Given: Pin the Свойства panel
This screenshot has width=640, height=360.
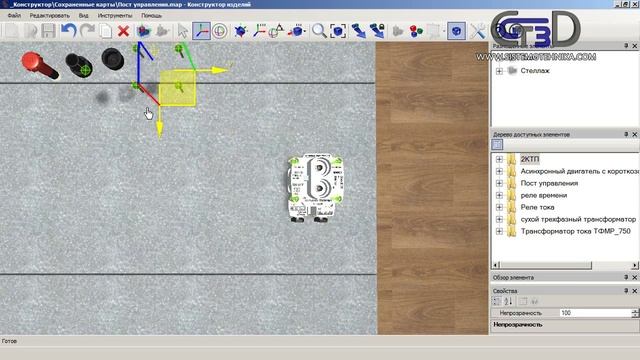Looking at the screenshot, I should 626,291.
